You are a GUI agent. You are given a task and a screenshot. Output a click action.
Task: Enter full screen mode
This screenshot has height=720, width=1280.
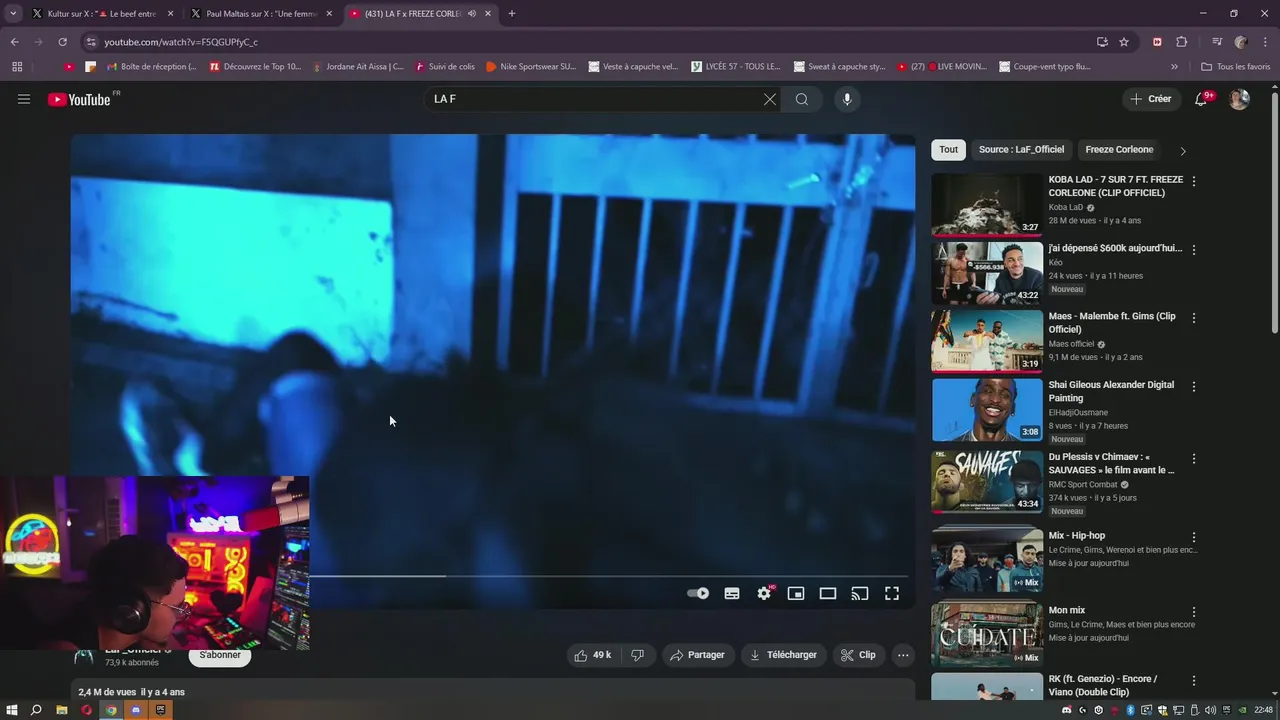892,593
